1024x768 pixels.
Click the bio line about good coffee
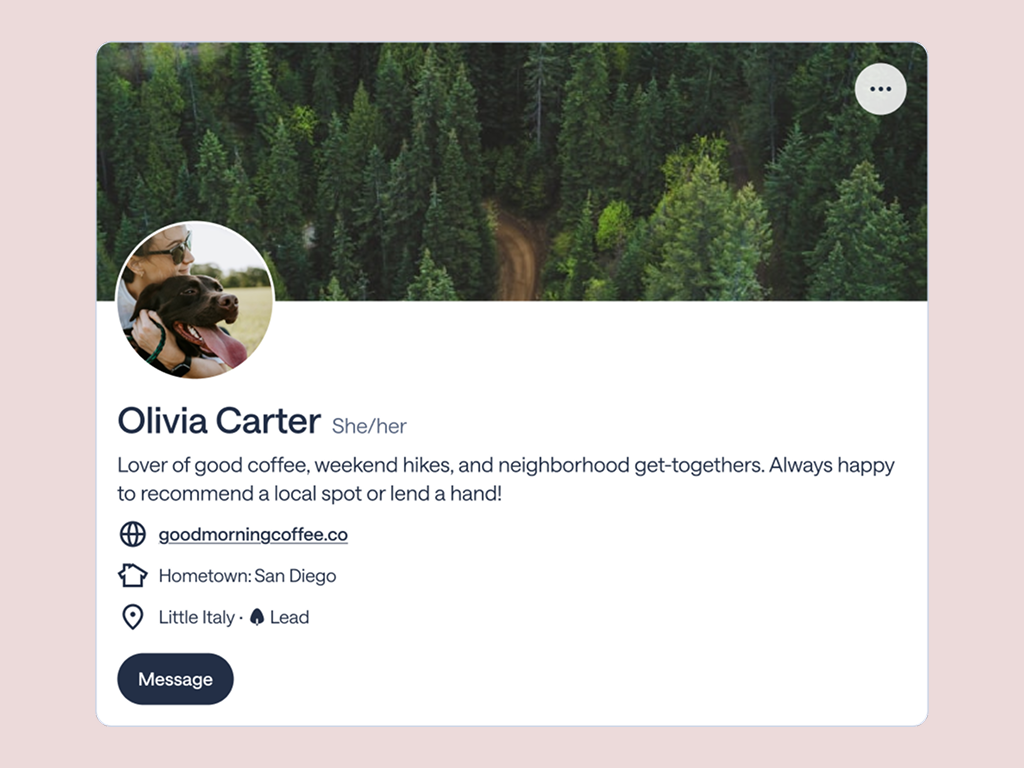pos(506,465)
